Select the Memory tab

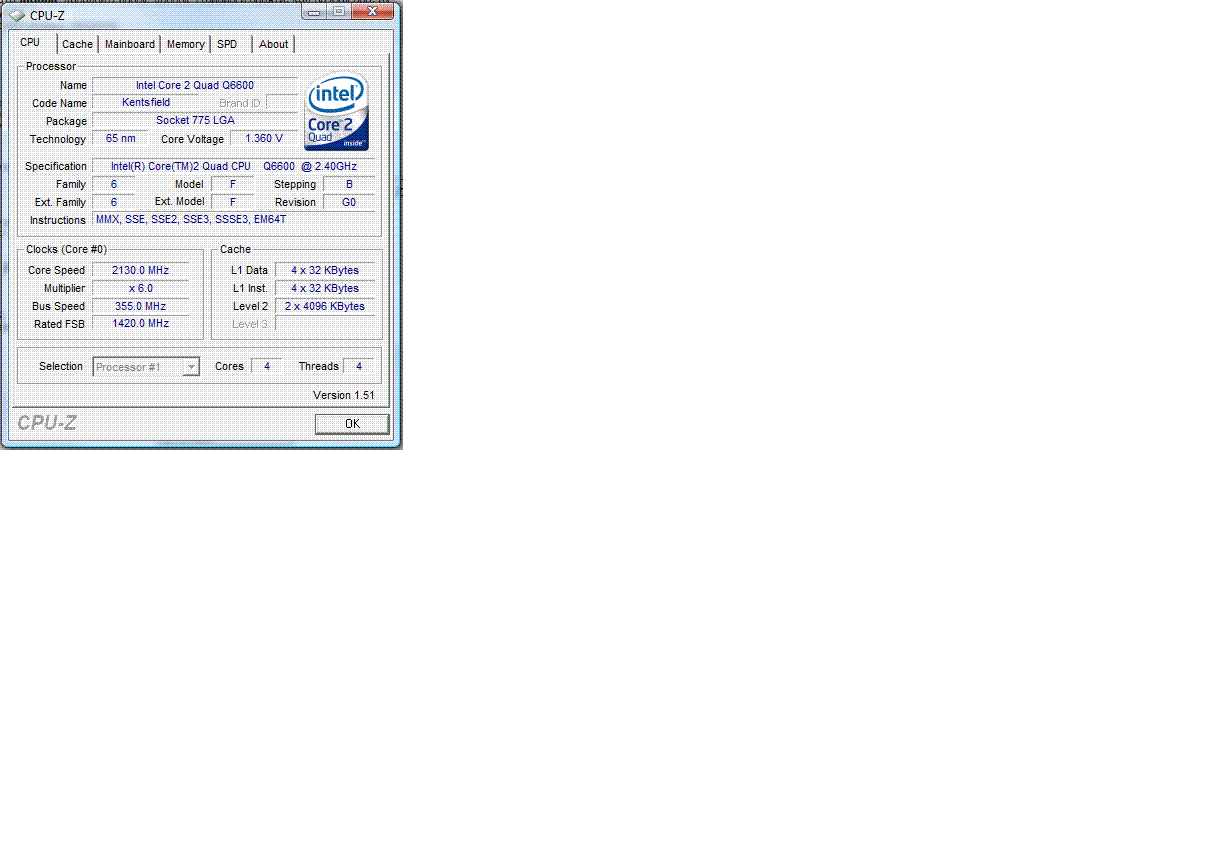pos(186,44)
